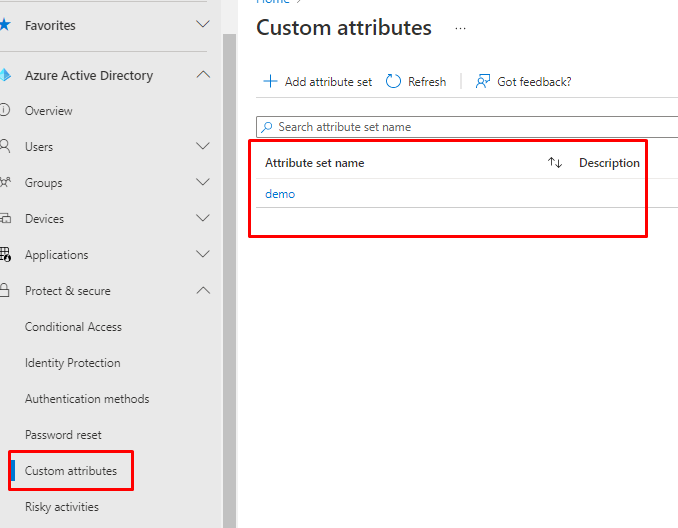
Task: Expand the Devices section chevron
Action: point(203,219)
